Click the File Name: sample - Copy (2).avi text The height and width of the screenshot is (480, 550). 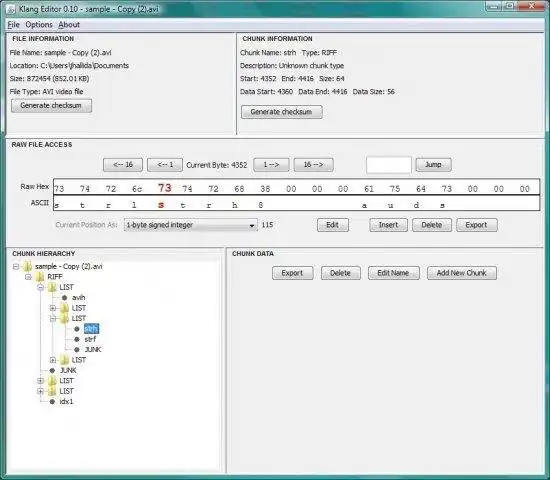60,53
